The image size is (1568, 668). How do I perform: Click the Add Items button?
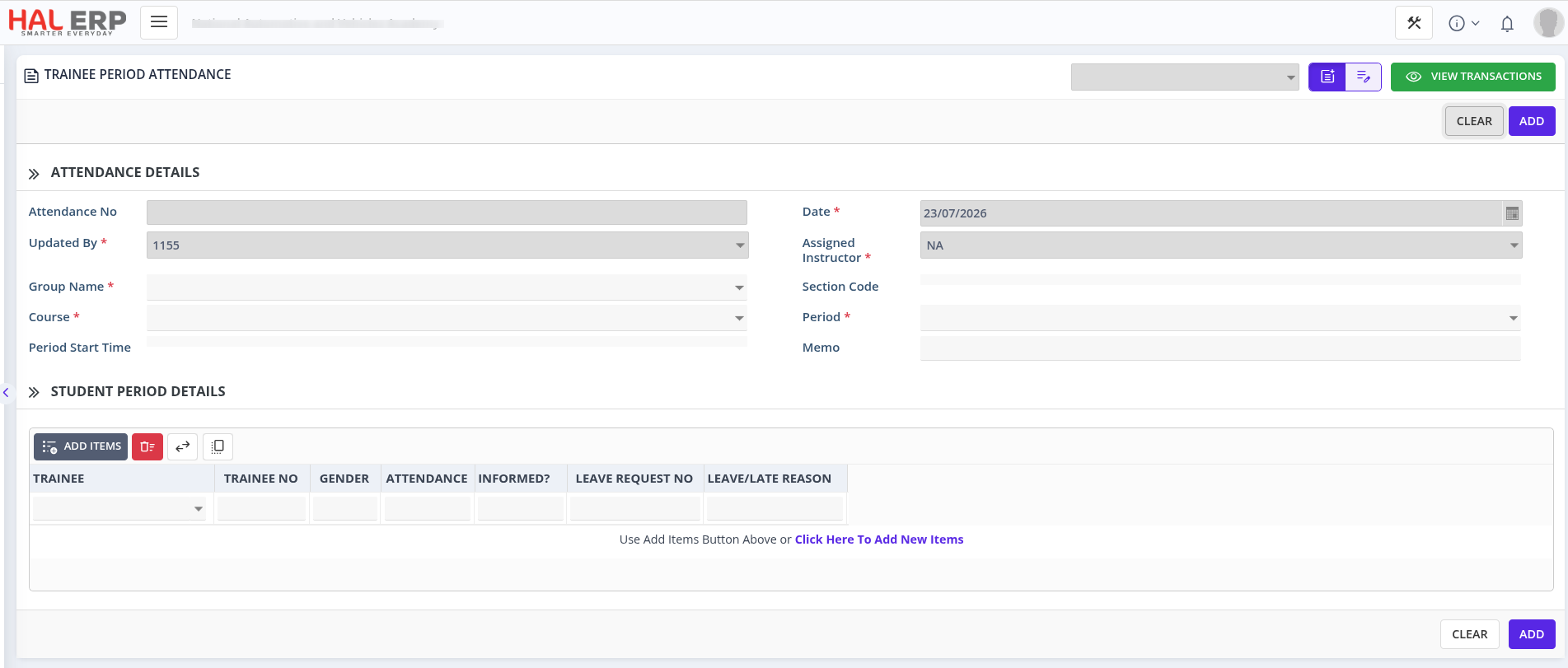click(x=81, y=446)
